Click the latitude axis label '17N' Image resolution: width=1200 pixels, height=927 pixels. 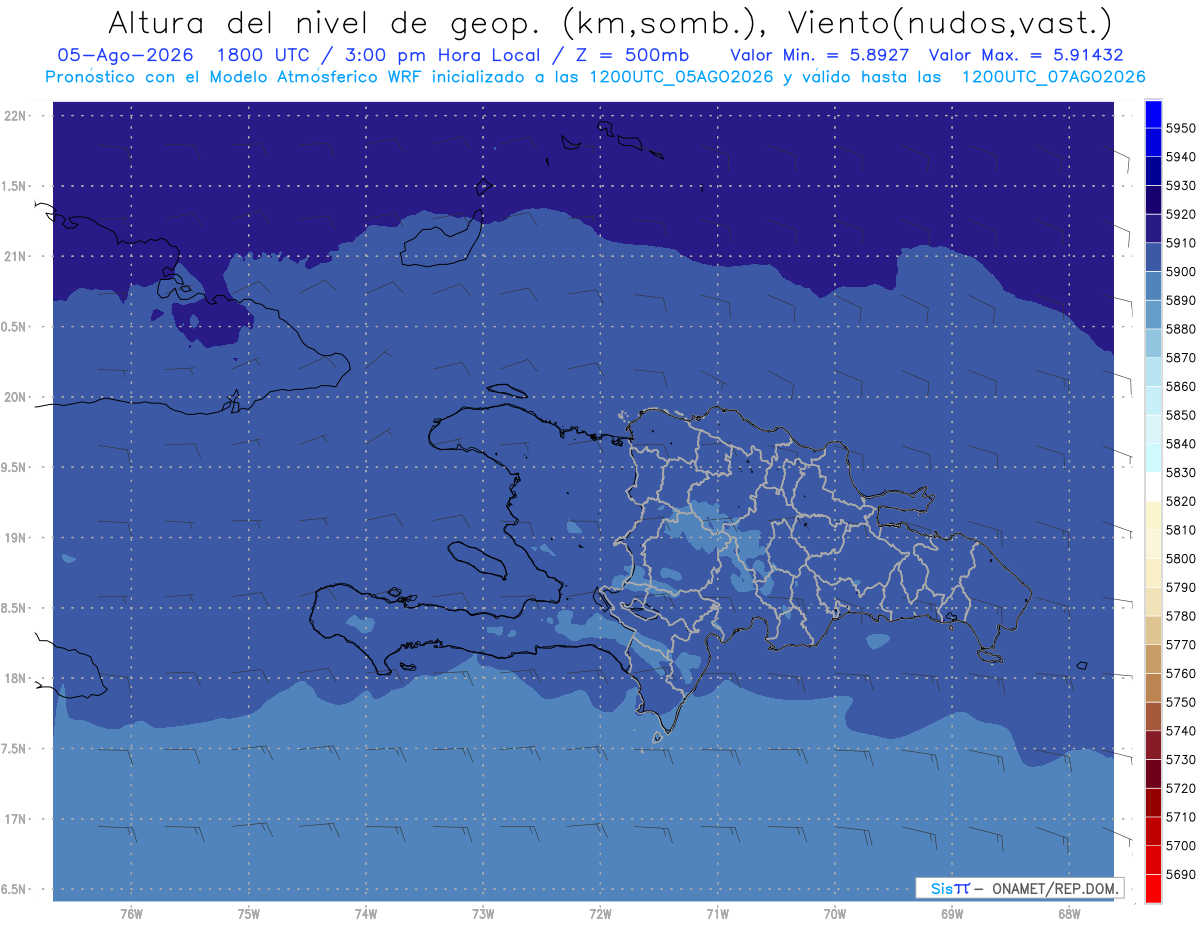pos(16,819)
